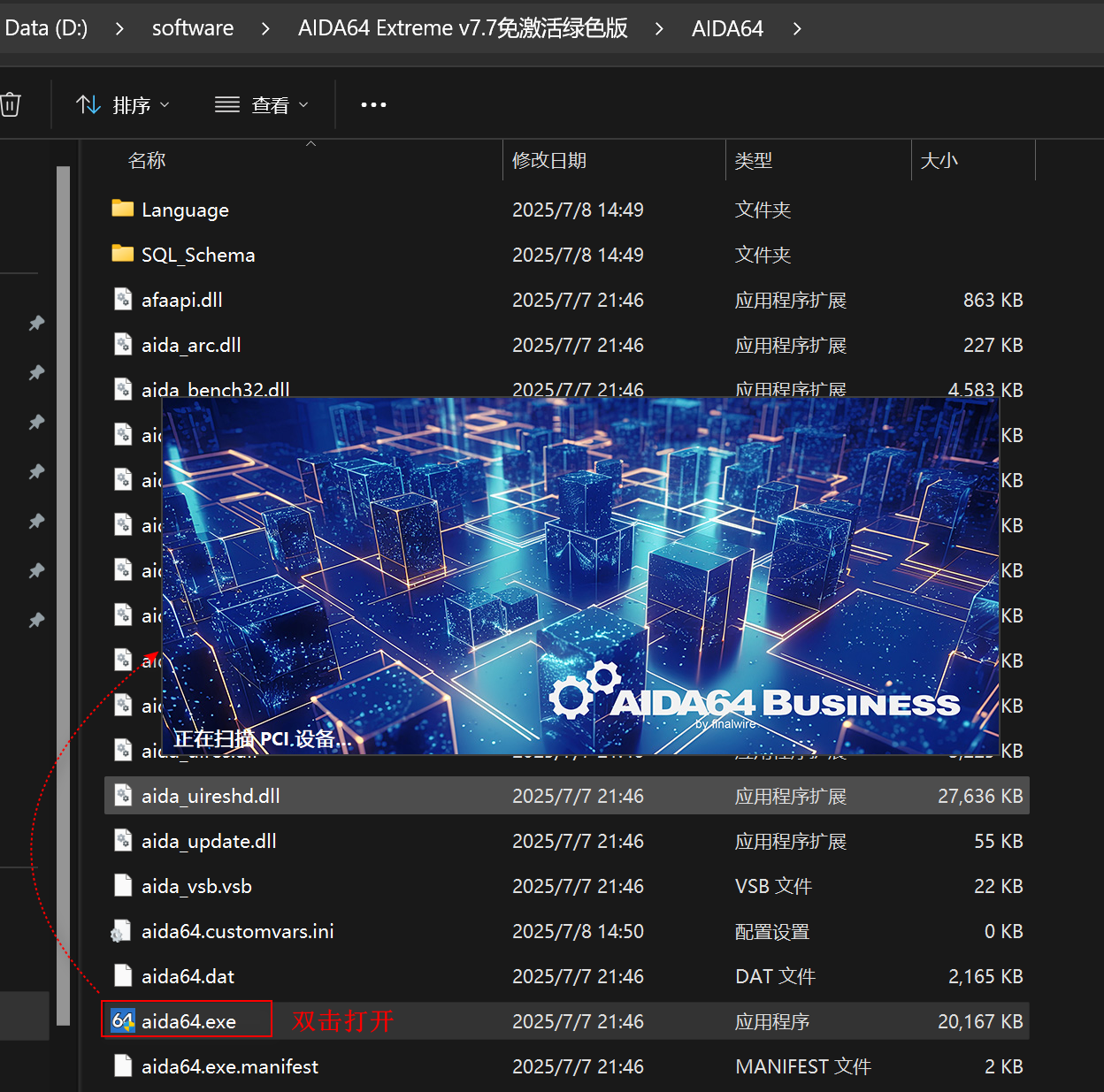Screen dimensions: 1104x1092
Task: Select aida_arc.dll file name
Action: [x=191, y=345]
